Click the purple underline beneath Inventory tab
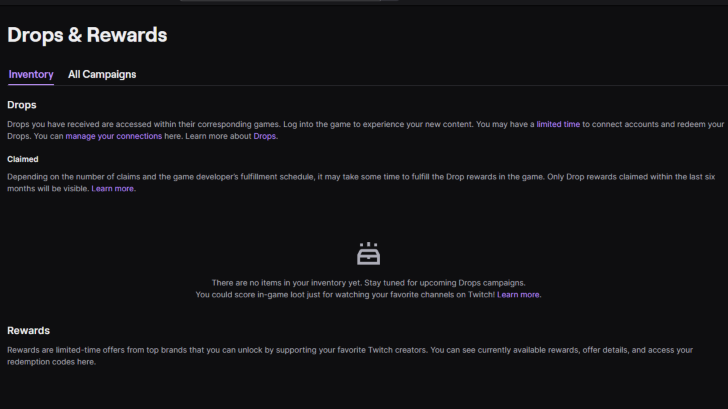Viewport: 728px width, 409px height. click(x=31, y=85)
